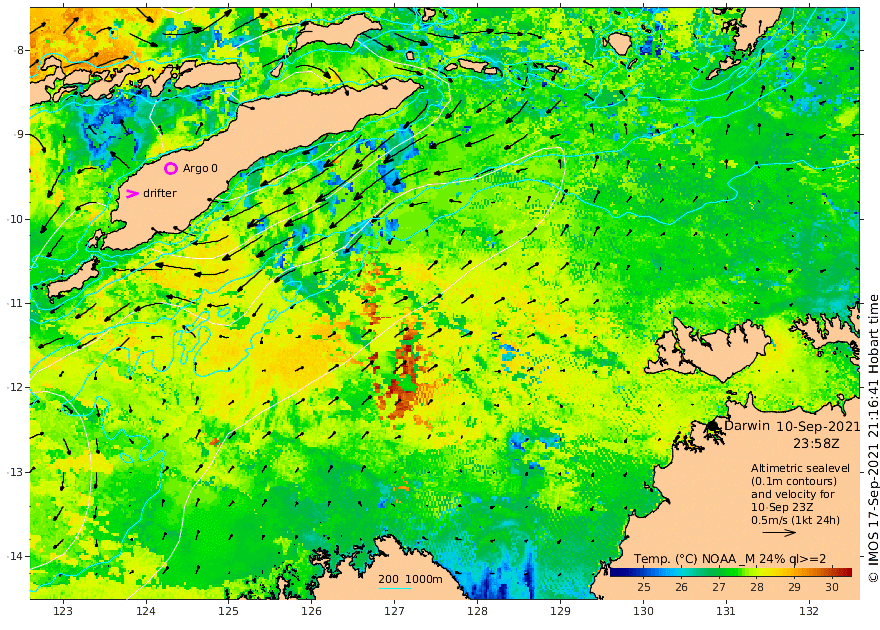Image resolution: width=880 pixels, height=630 pixels.
Task: Click the cyan 200m depth contour line sample
Action: tap(394, 588)
